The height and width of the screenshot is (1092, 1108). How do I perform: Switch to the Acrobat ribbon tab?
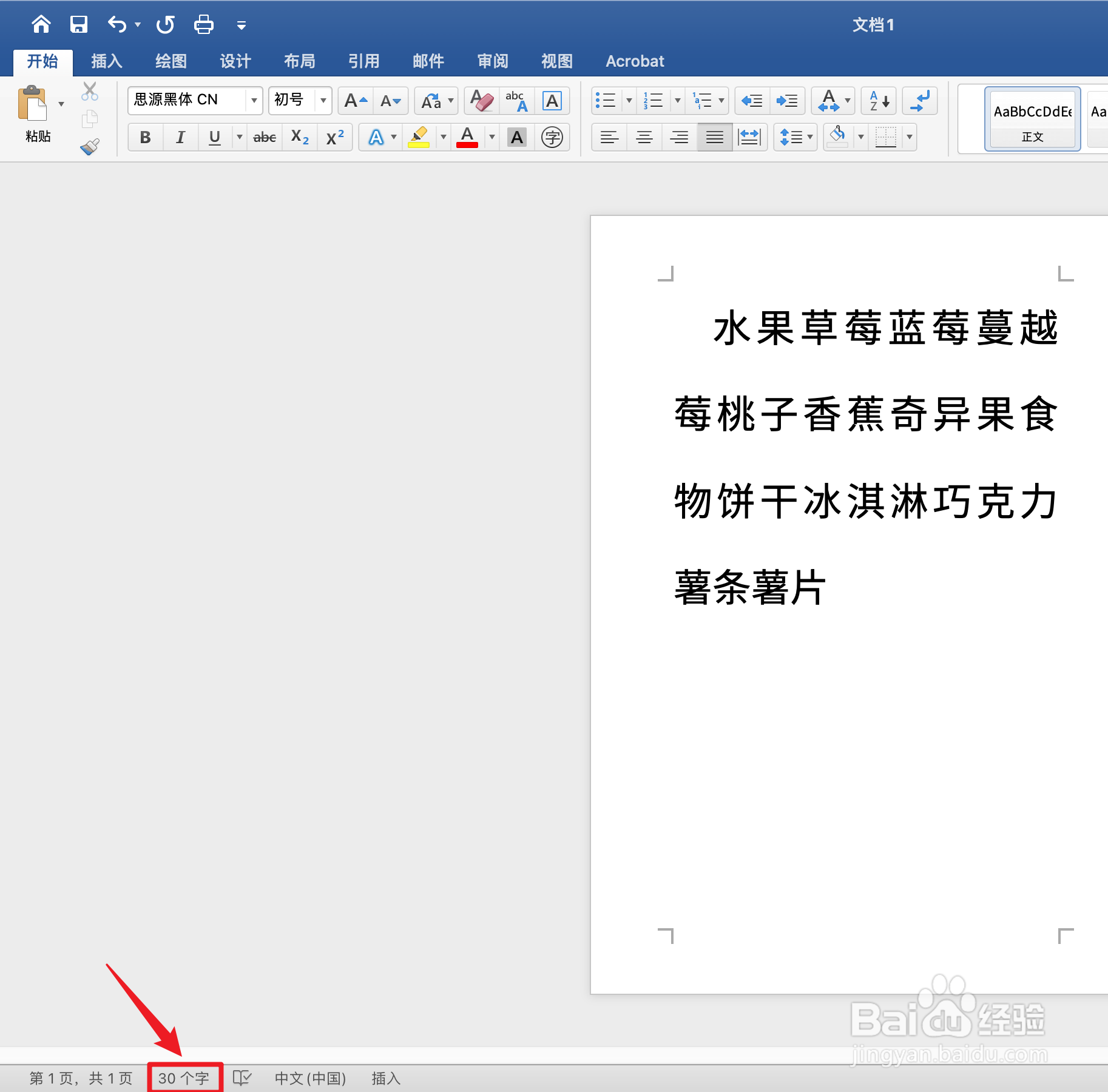(635, 61)
